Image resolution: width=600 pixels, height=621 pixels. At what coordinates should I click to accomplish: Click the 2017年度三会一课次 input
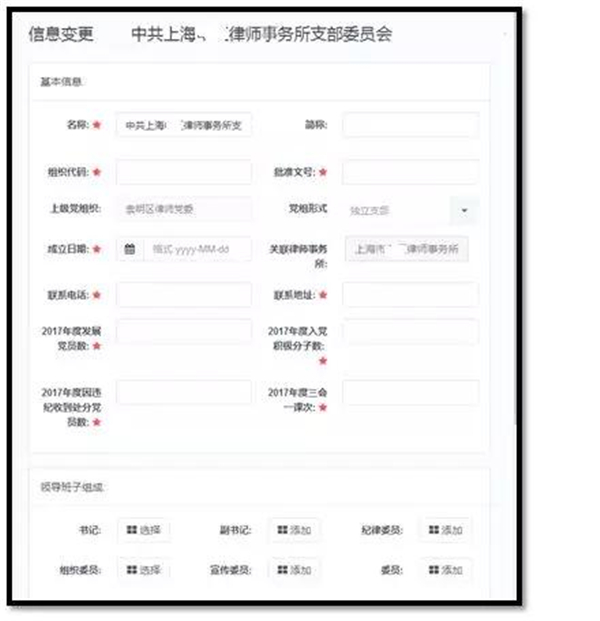coord(411,392)
